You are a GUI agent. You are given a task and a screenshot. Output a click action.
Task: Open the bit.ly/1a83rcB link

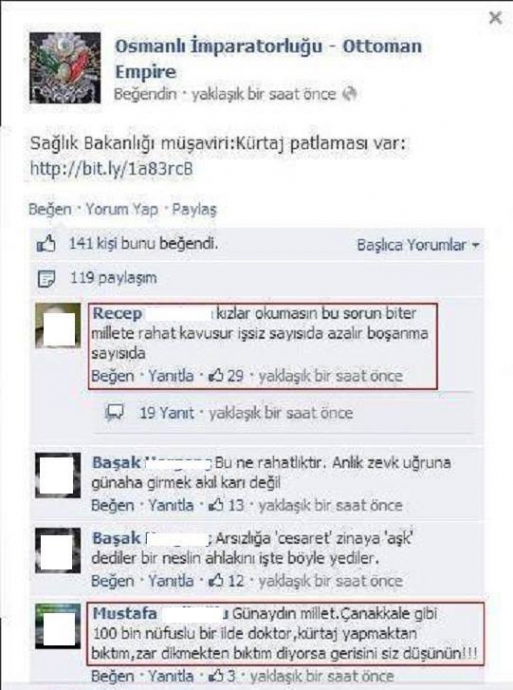click(x=111, y=169)
